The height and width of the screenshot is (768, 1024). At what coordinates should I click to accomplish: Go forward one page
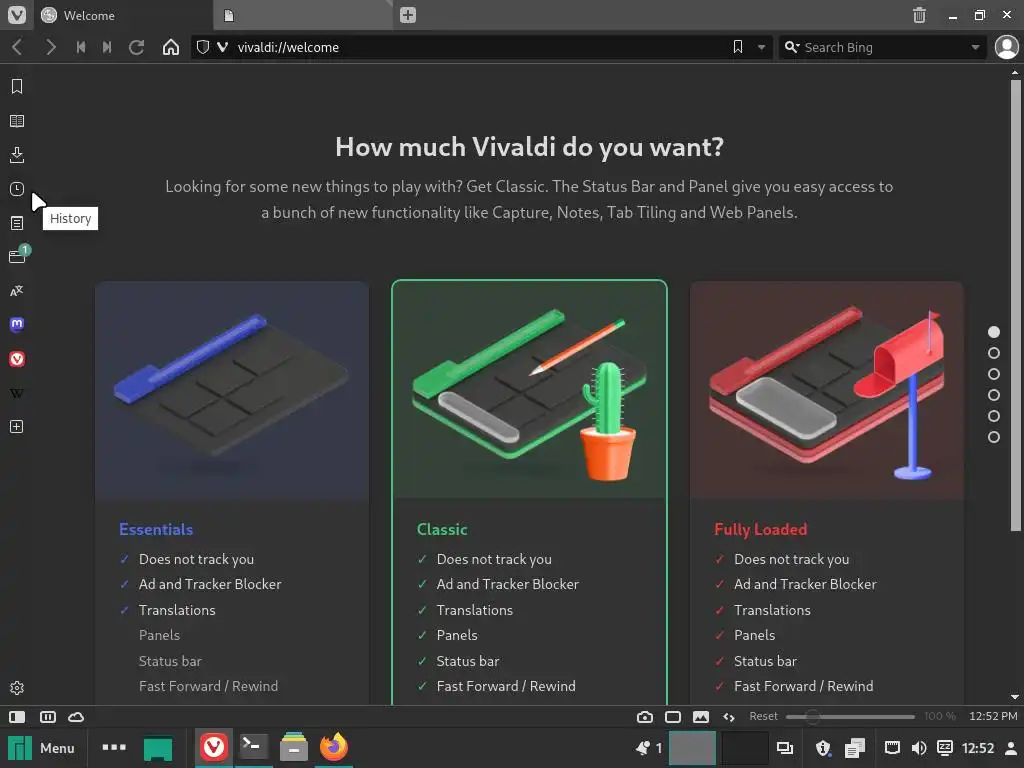pyautogui.click(x=50, y=47)
